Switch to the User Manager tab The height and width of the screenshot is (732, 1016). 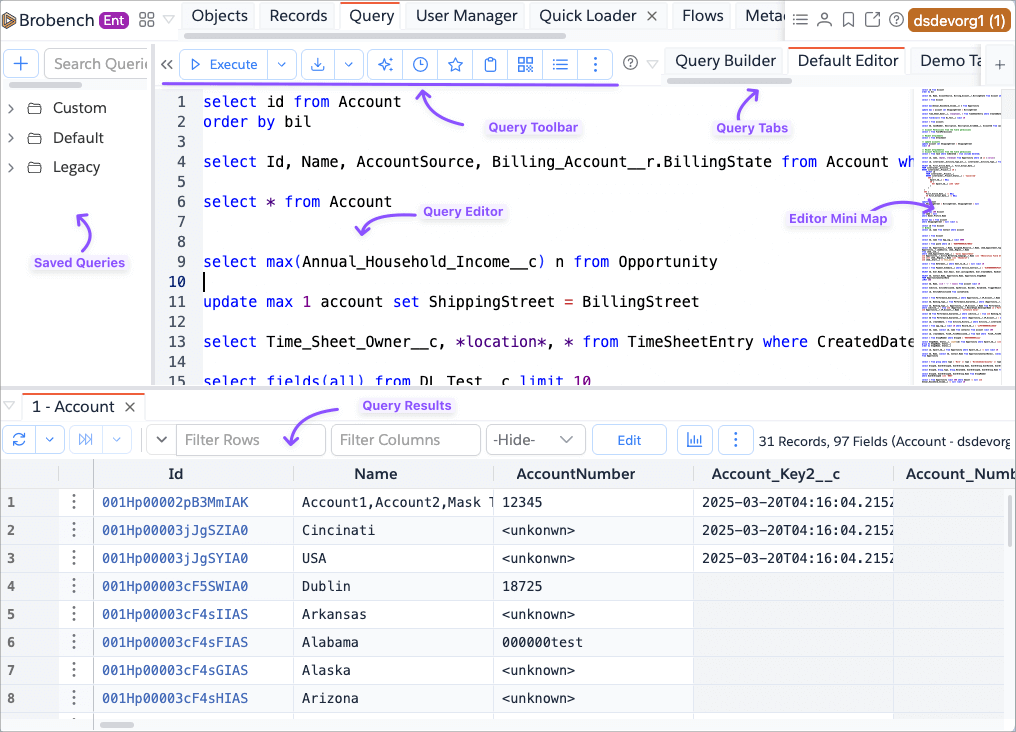point(466,16)
